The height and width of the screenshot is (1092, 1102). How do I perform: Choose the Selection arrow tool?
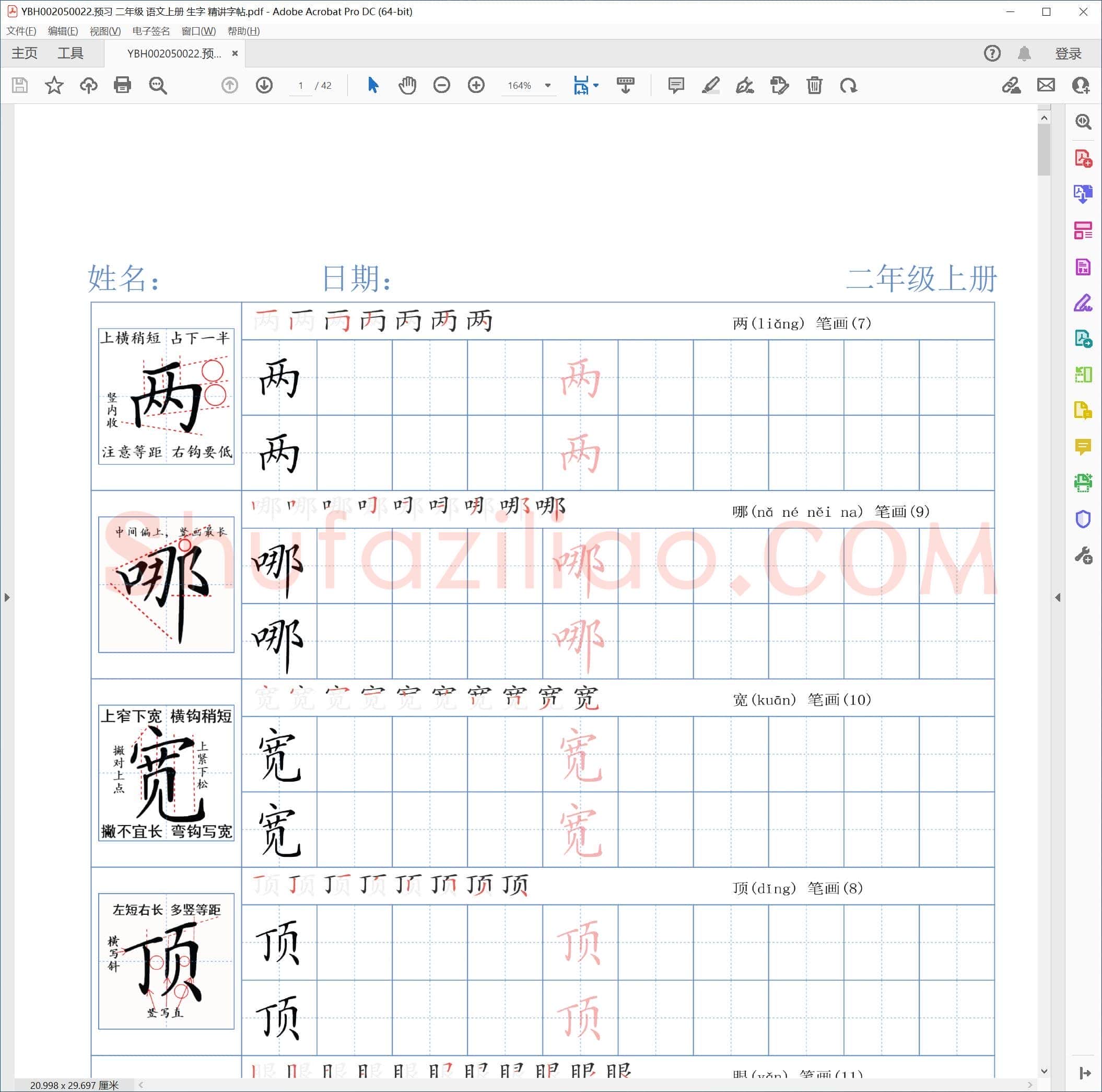[x=373, y=86]
